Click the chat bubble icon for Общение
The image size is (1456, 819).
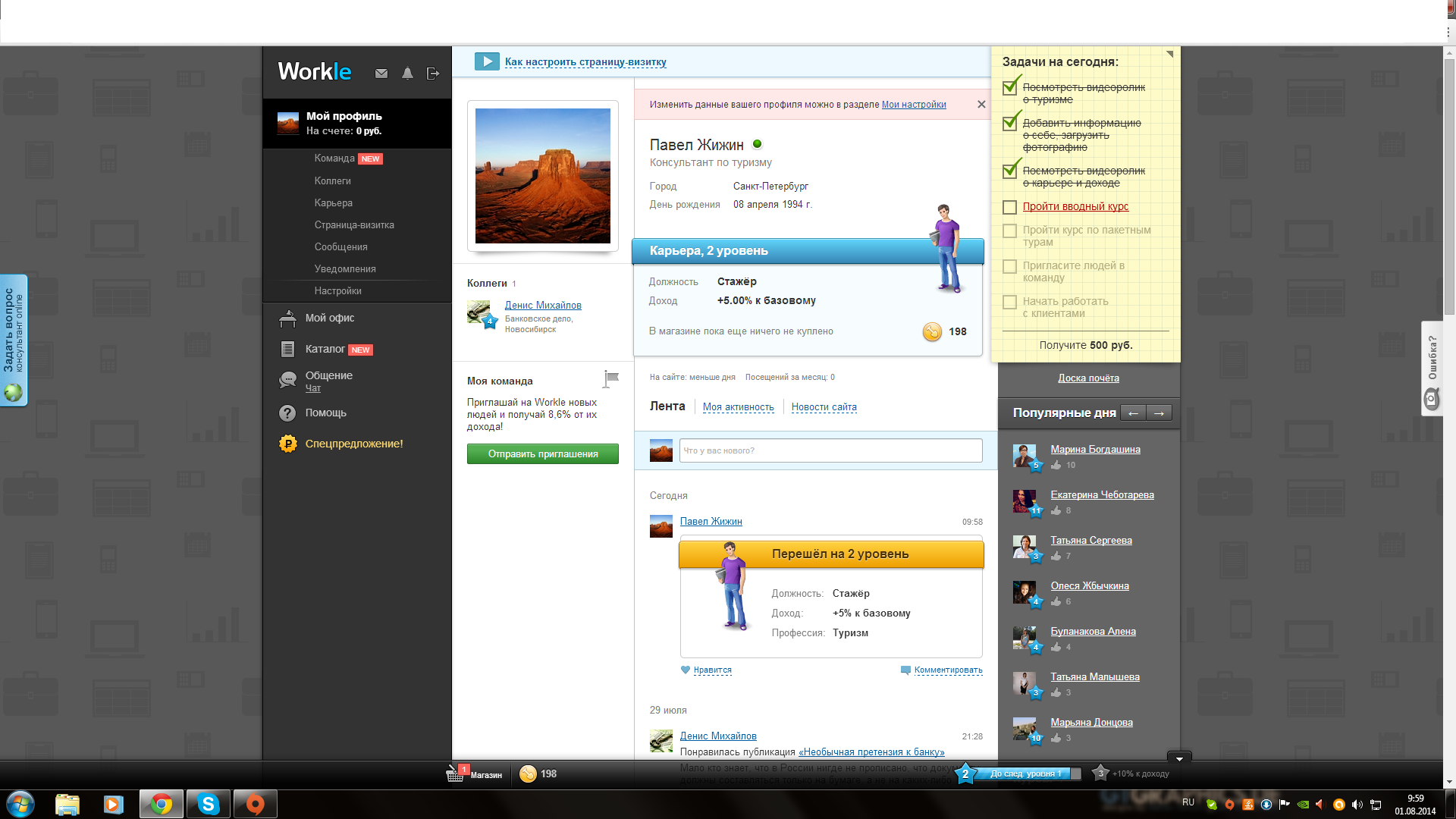pyautogui.click(x=287, y=380)
